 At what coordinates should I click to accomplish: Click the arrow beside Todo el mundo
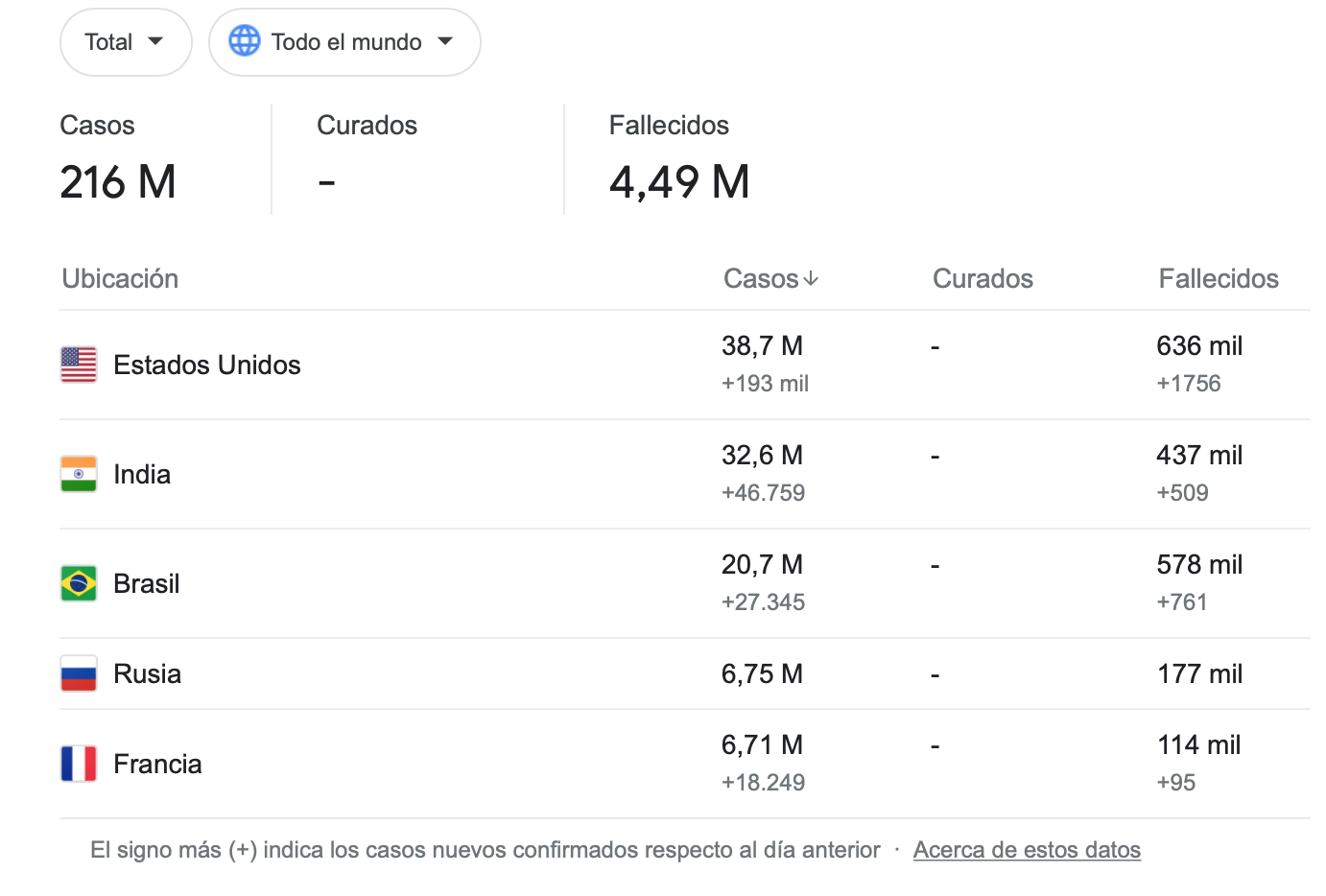[x=445, y=41]
